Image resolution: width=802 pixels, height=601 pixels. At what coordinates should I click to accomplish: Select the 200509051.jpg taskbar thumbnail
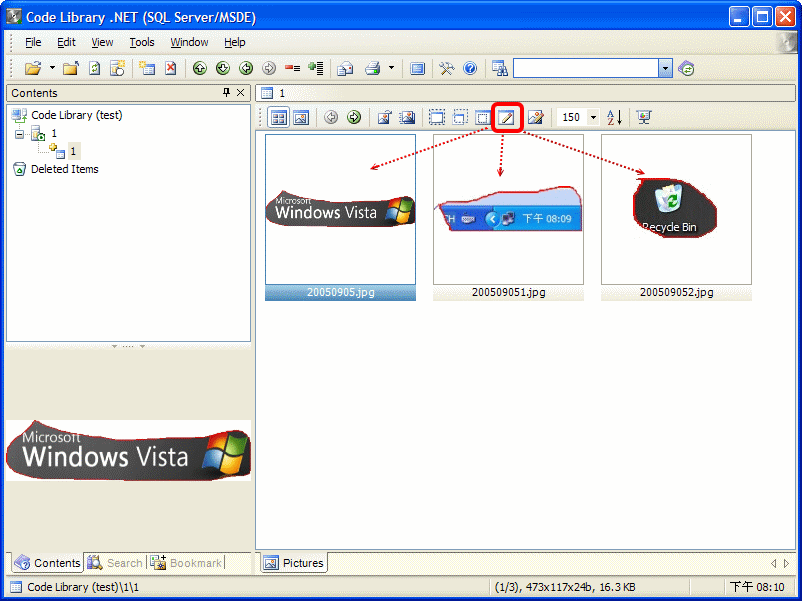tap(508, 217)
